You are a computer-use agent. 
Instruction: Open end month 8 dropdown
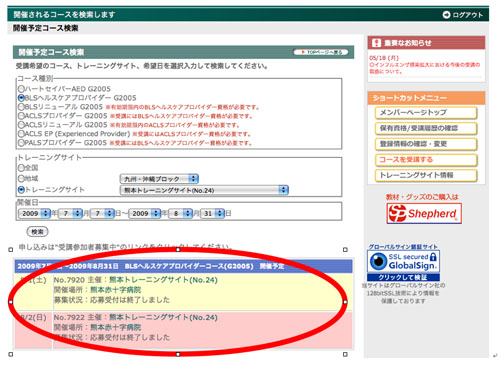coord(181,213)
